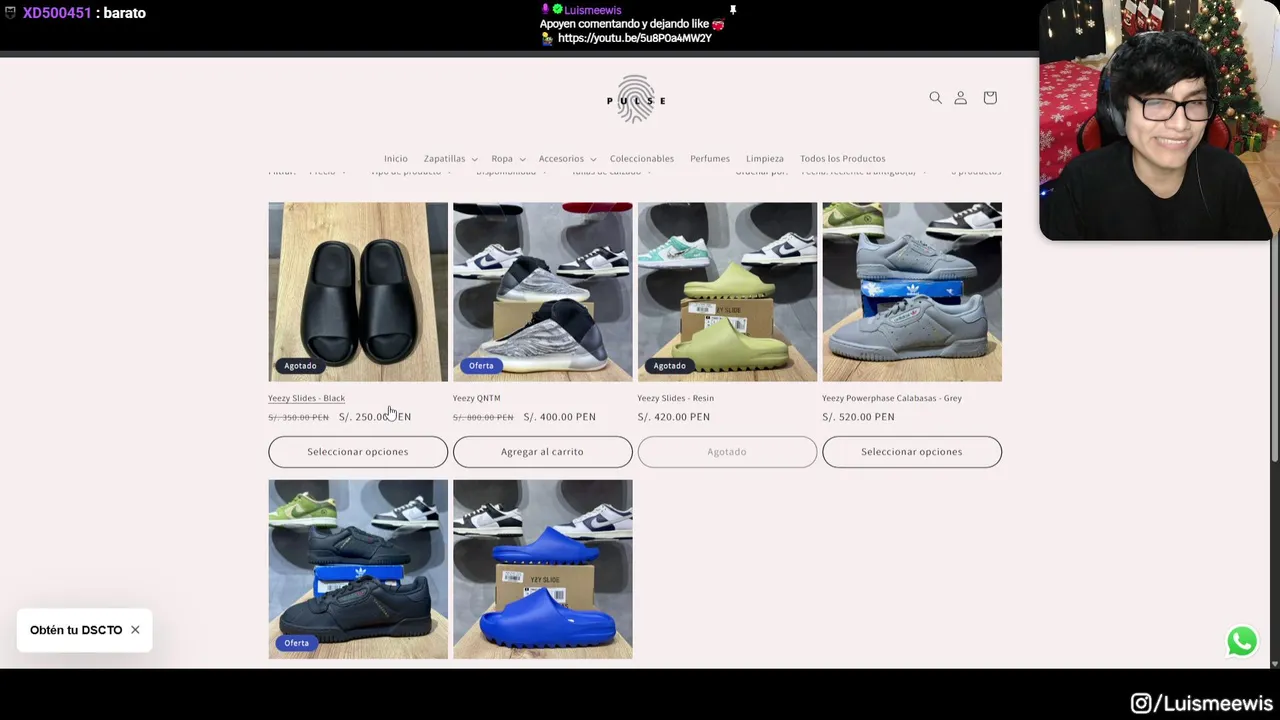
Task: Open the Yeezy Slides - Resin link
Action: [x=676, y=398]
